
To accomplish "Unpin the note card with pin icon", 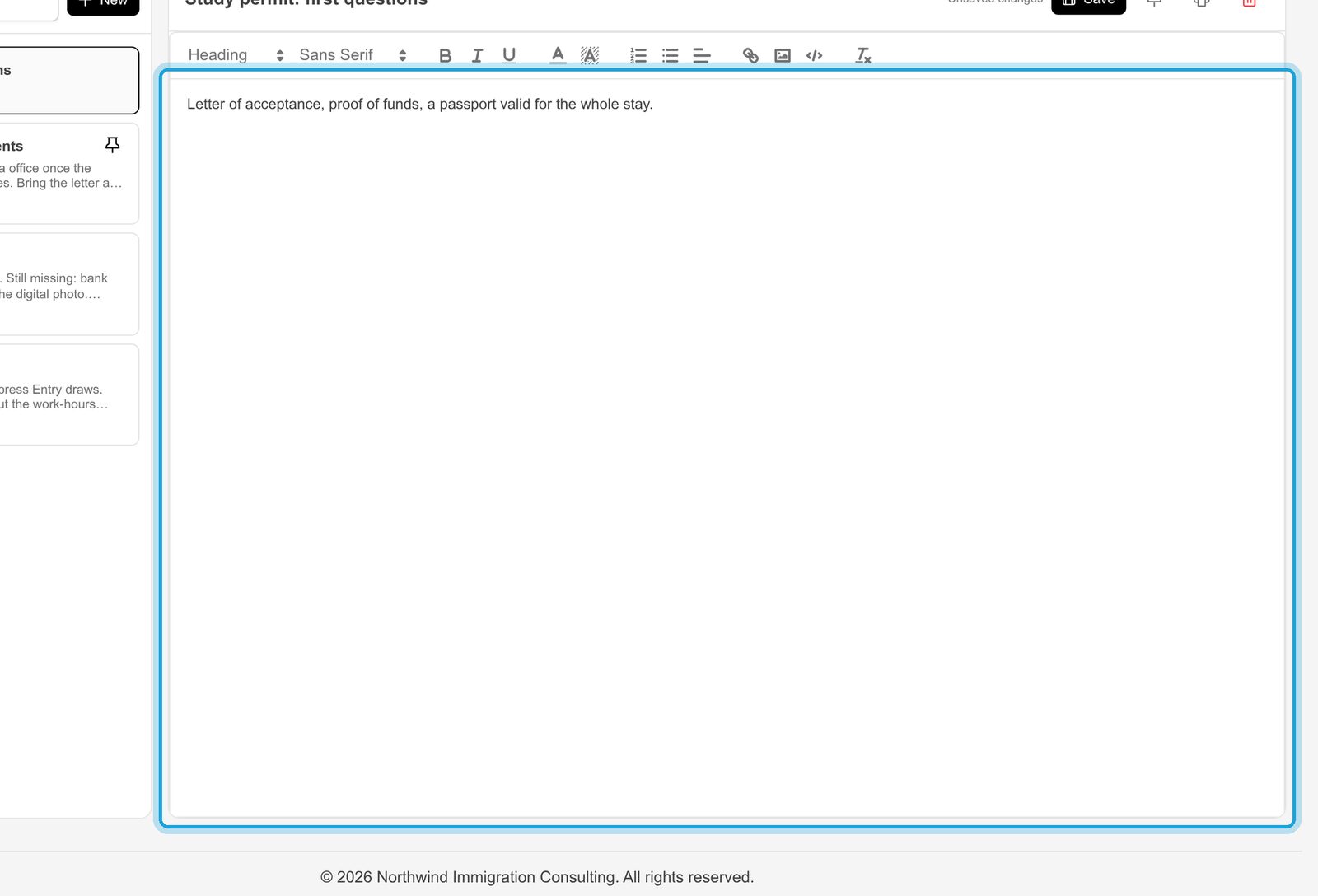I will click(113, 145).
